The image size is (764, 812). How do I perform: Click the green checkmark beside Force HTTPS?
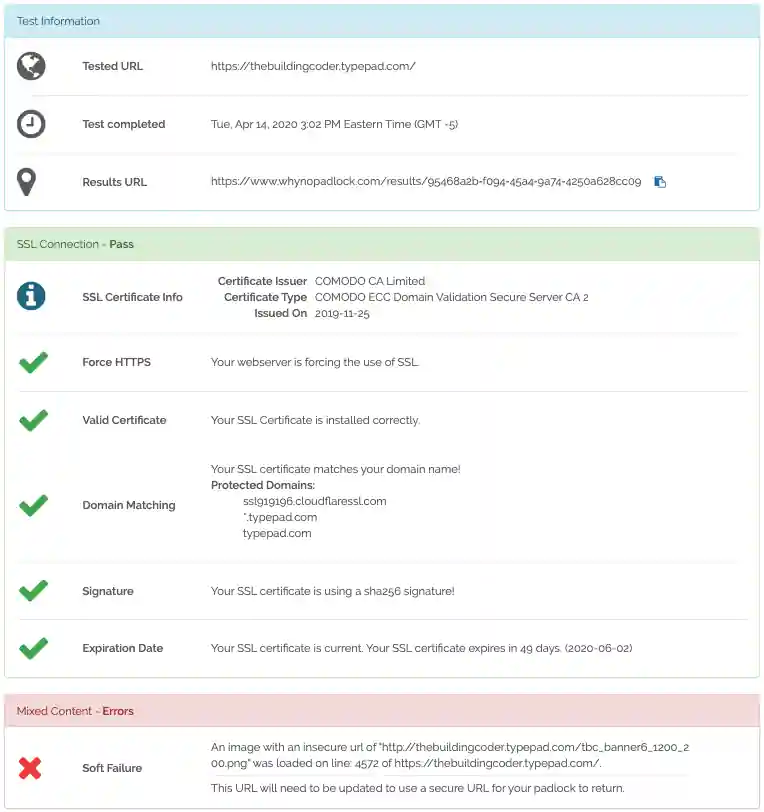click(x=33, y=362)
